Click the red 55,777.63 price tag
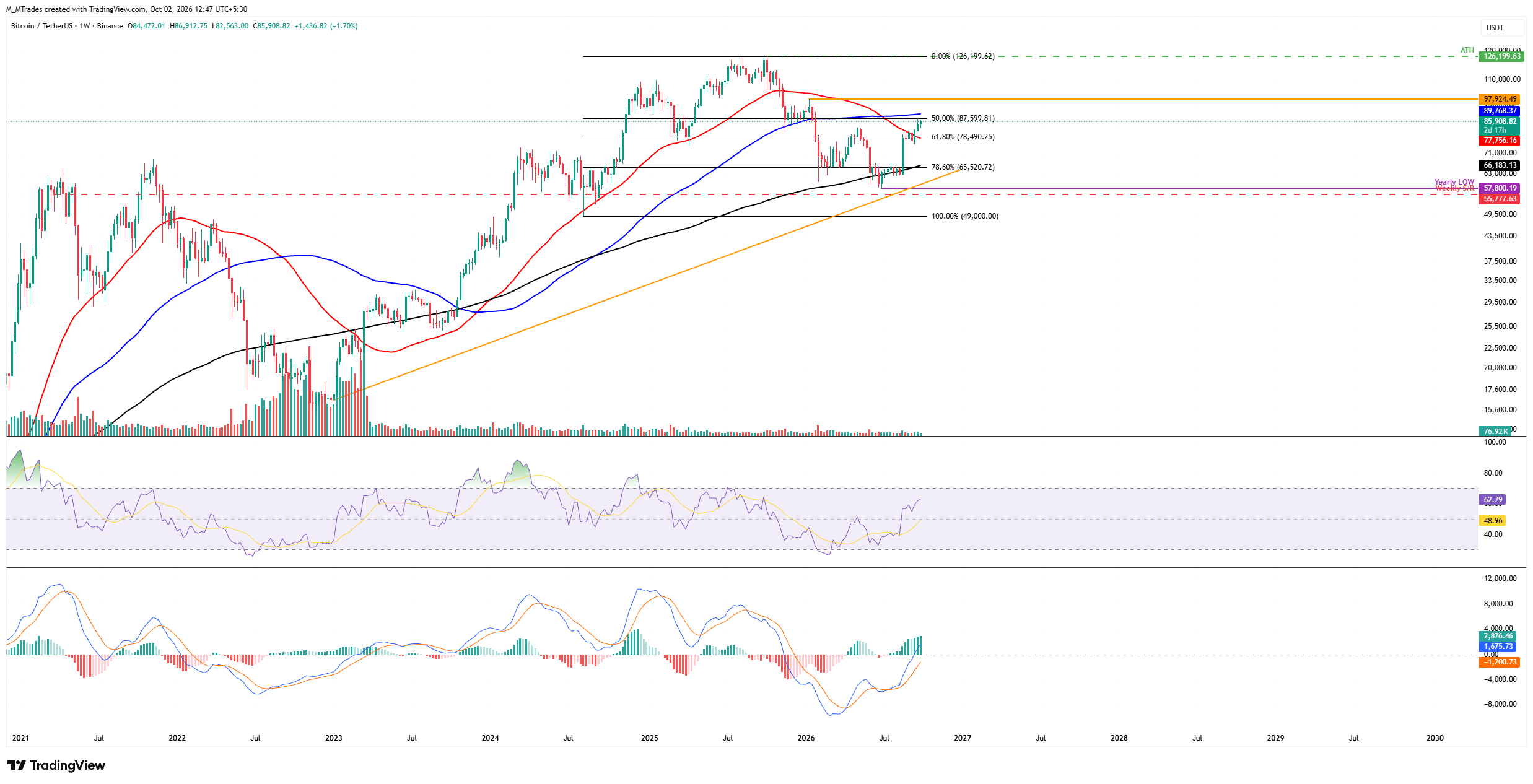 click(x=1500, y=199)
